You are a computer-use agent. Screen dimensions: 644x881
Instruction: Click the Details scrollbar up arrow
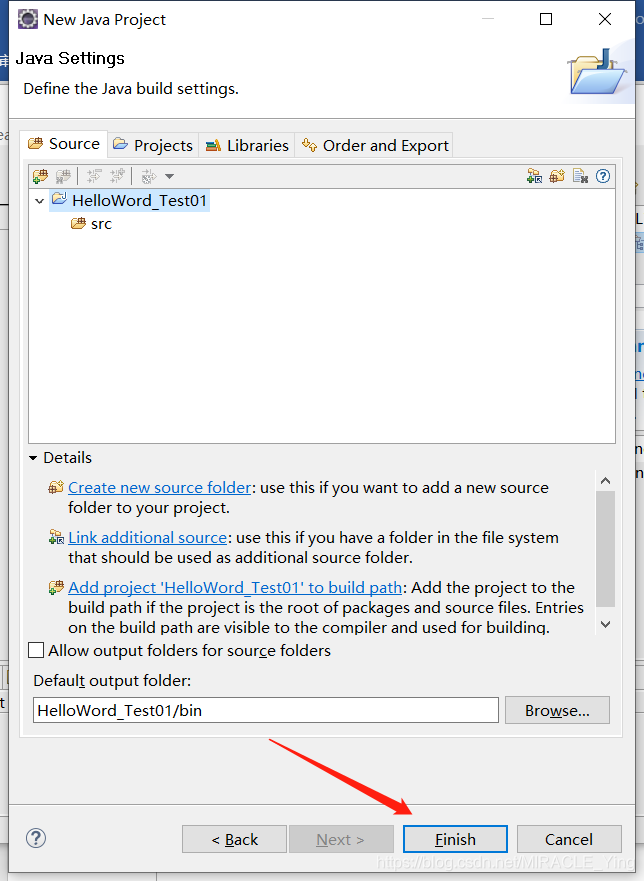tap(605, 481)
